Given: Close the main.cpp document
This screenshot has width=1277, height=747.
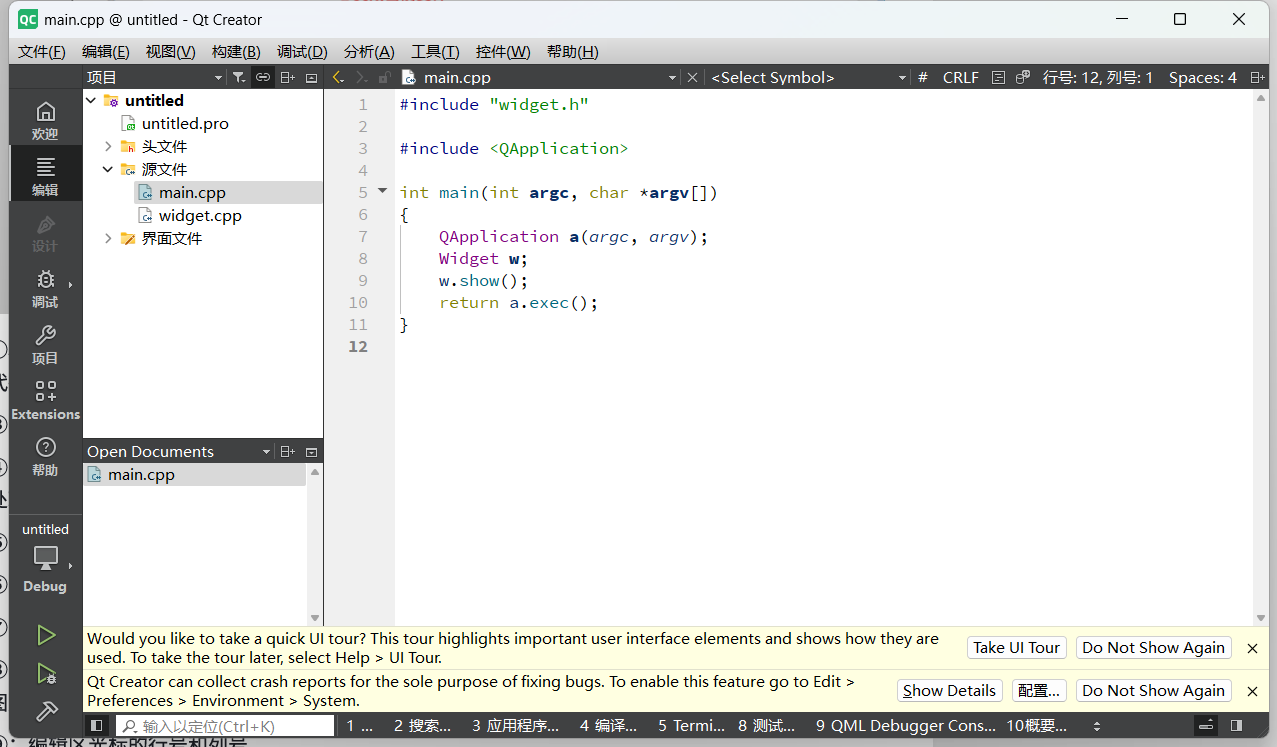Looking at the screenshot, I should tap(692, 77).
